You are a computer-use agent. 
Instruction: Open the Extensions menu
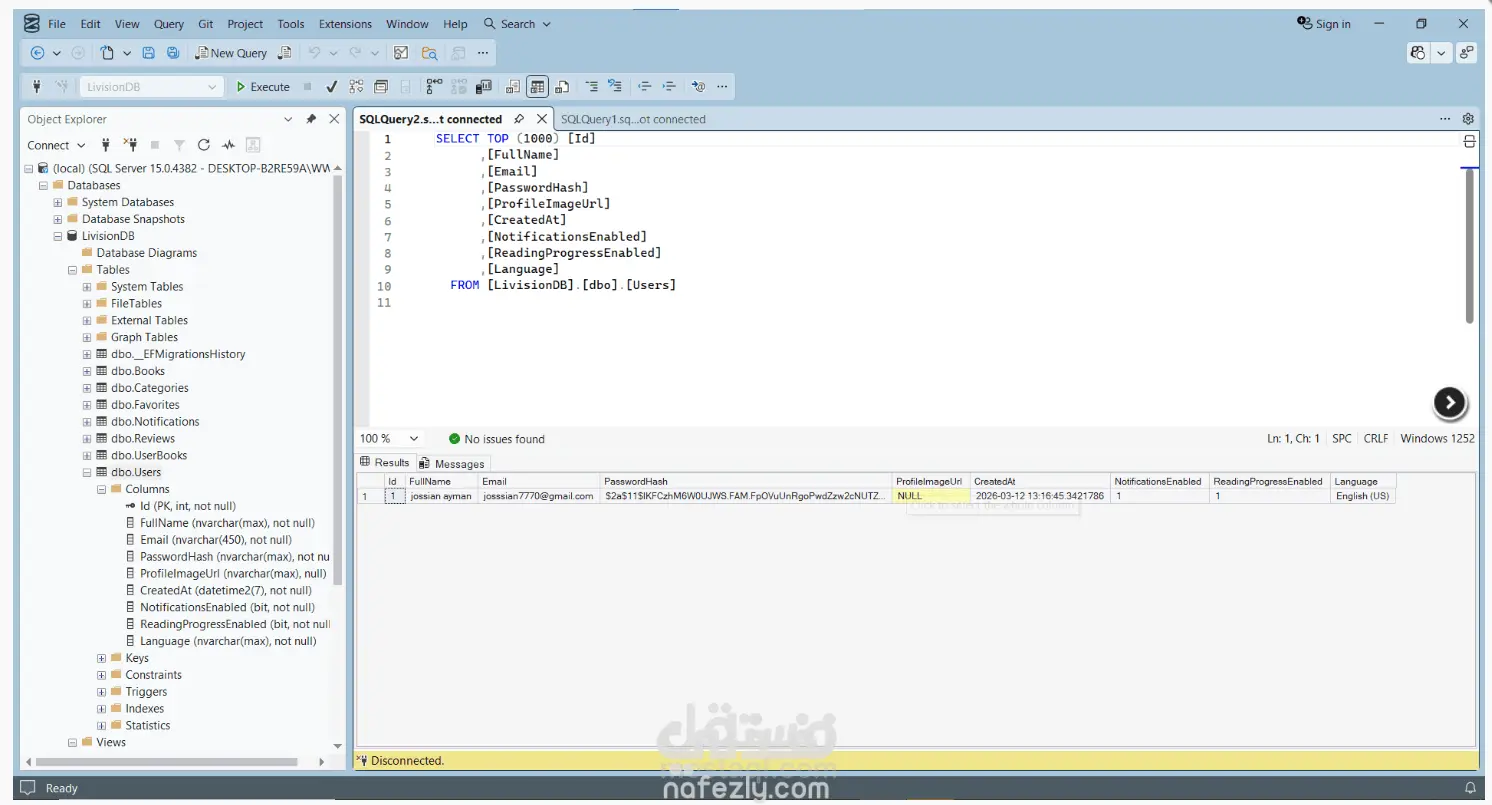point(345,24)
